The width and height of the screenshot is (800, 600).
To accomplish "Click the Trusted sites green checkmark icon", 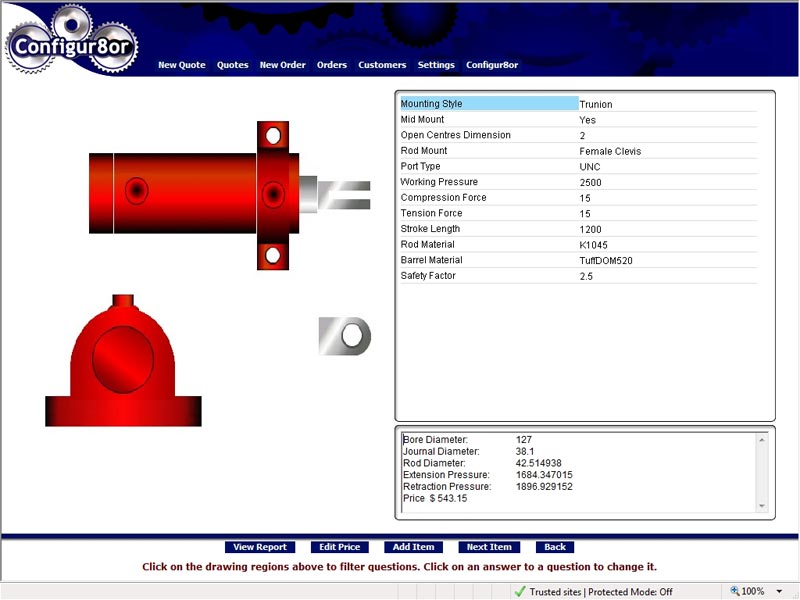I will tap(520, 591).
